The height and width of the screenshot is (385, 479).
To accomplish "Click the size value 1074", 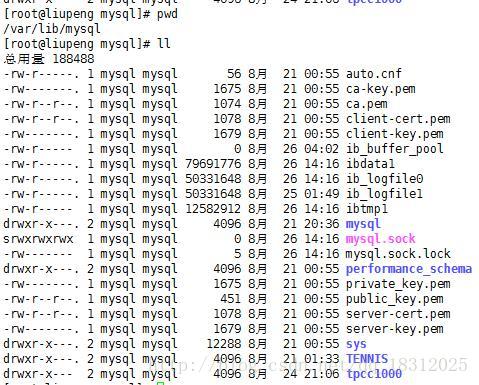I will pyautogui.click(x=227, y=104).
